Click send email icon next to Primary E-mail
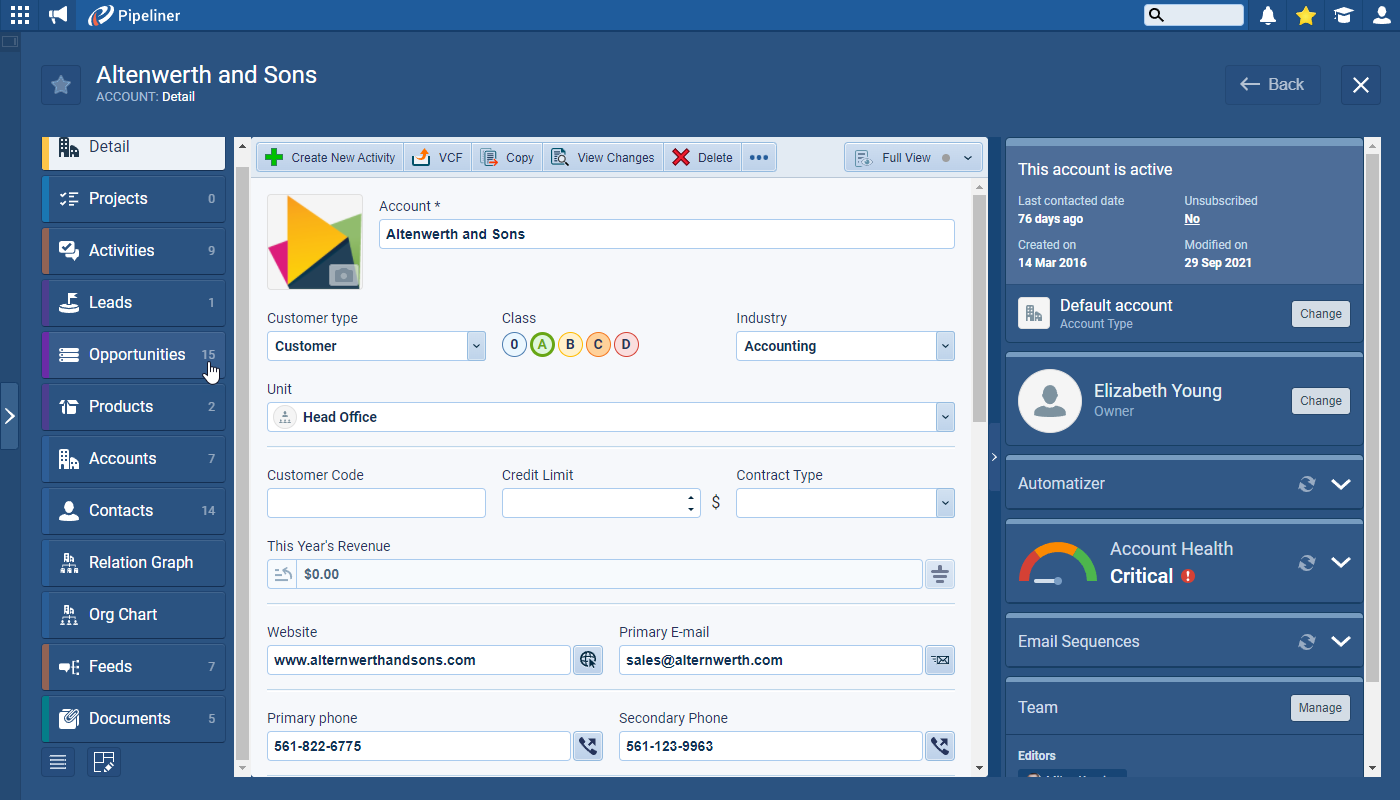 click(939, 660)
